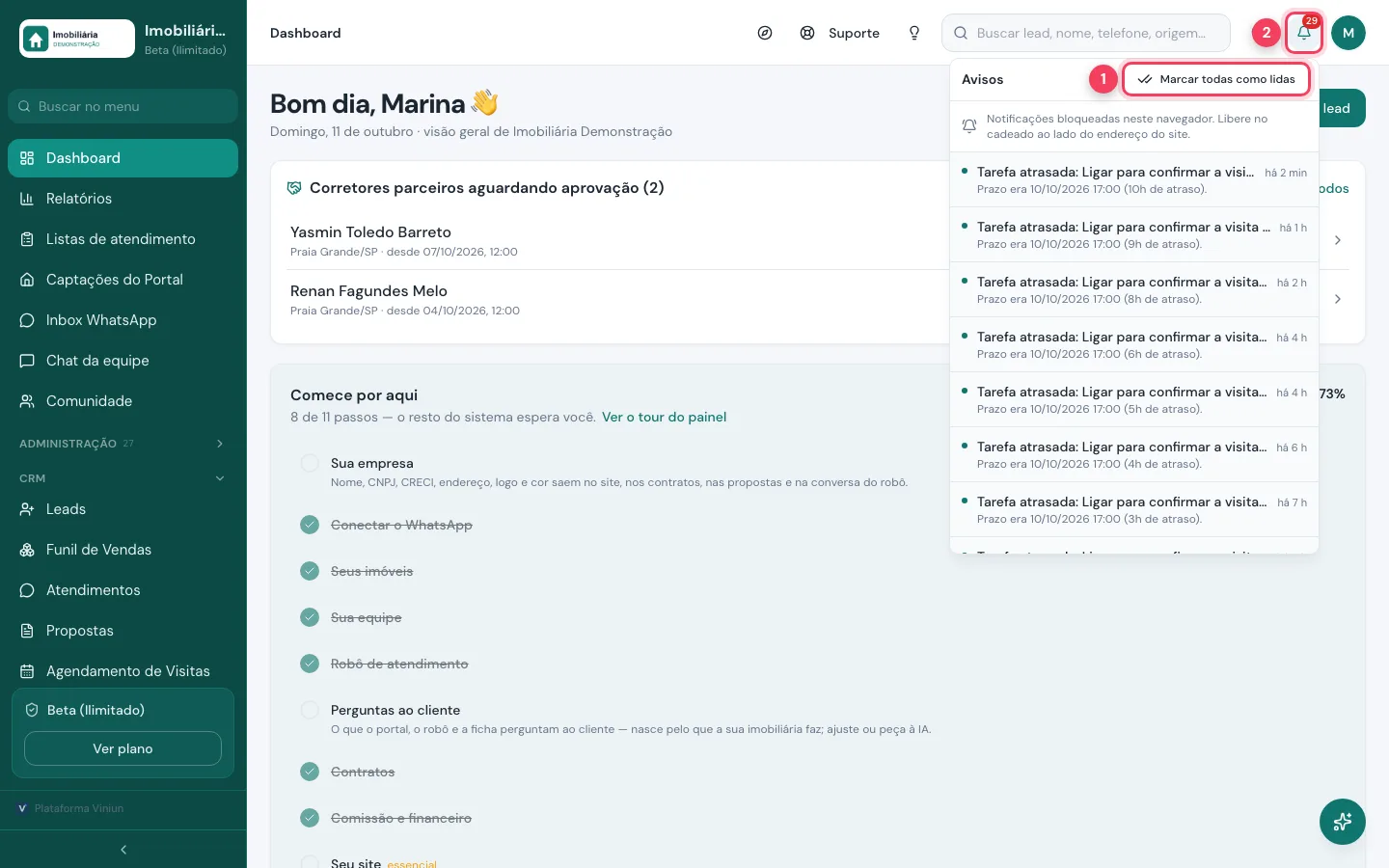Screen dimensions: 1389x868
Task: Click the Ver plano button
Action: [x=123, y=748]
